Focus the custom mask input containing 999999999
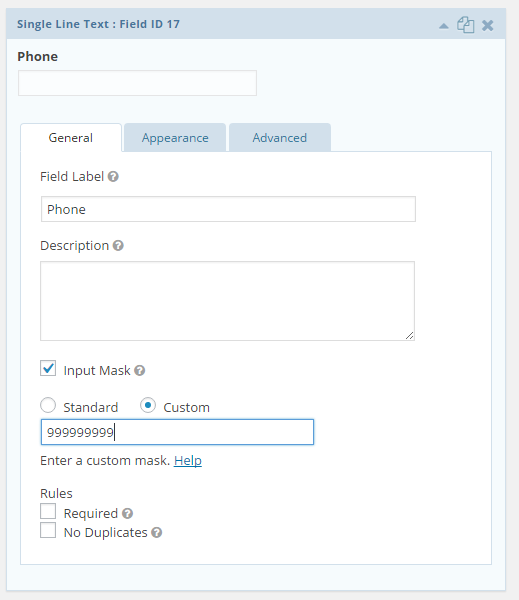This screenshot has height=600, width=519. point(177,432)
